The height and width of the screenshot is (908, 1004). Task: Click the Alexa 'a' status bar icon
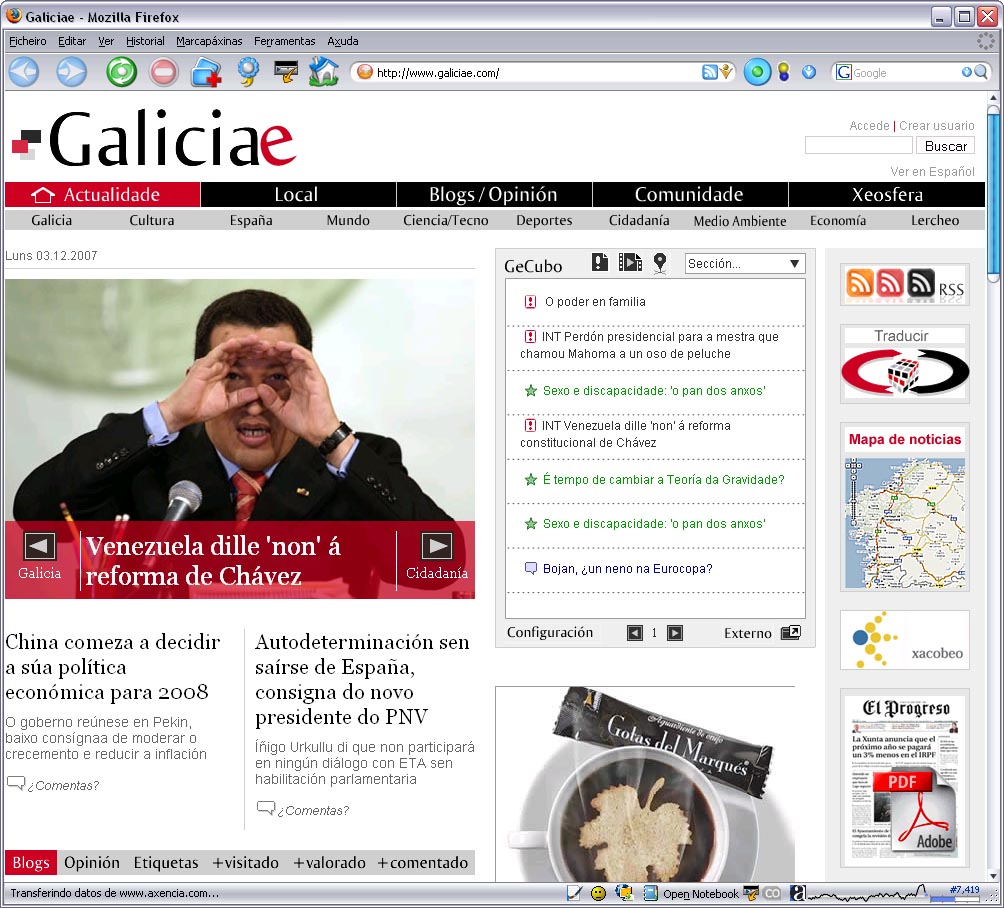click(x=798, y=893)
